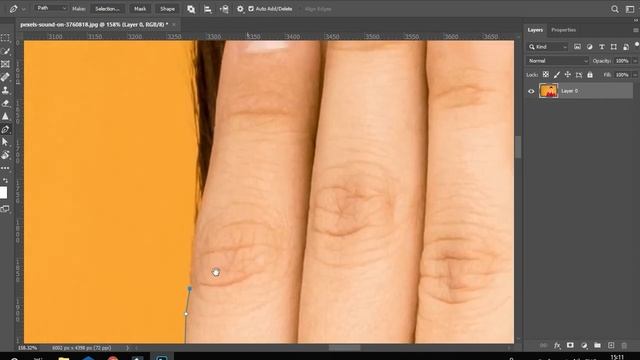Select the Frame tool
Viewport: 640px width, 360px height.
coord(5,64)
